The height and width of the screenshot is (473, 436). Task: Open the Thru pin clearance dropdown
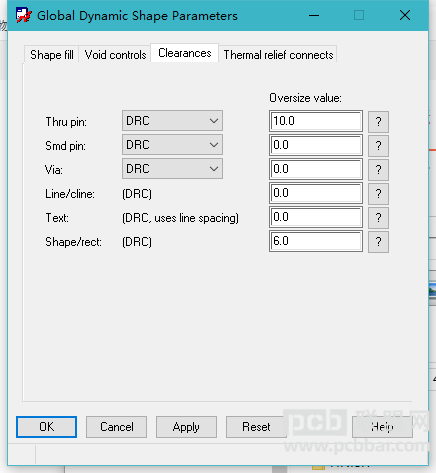pyautogui.click(x=172, y=121)
